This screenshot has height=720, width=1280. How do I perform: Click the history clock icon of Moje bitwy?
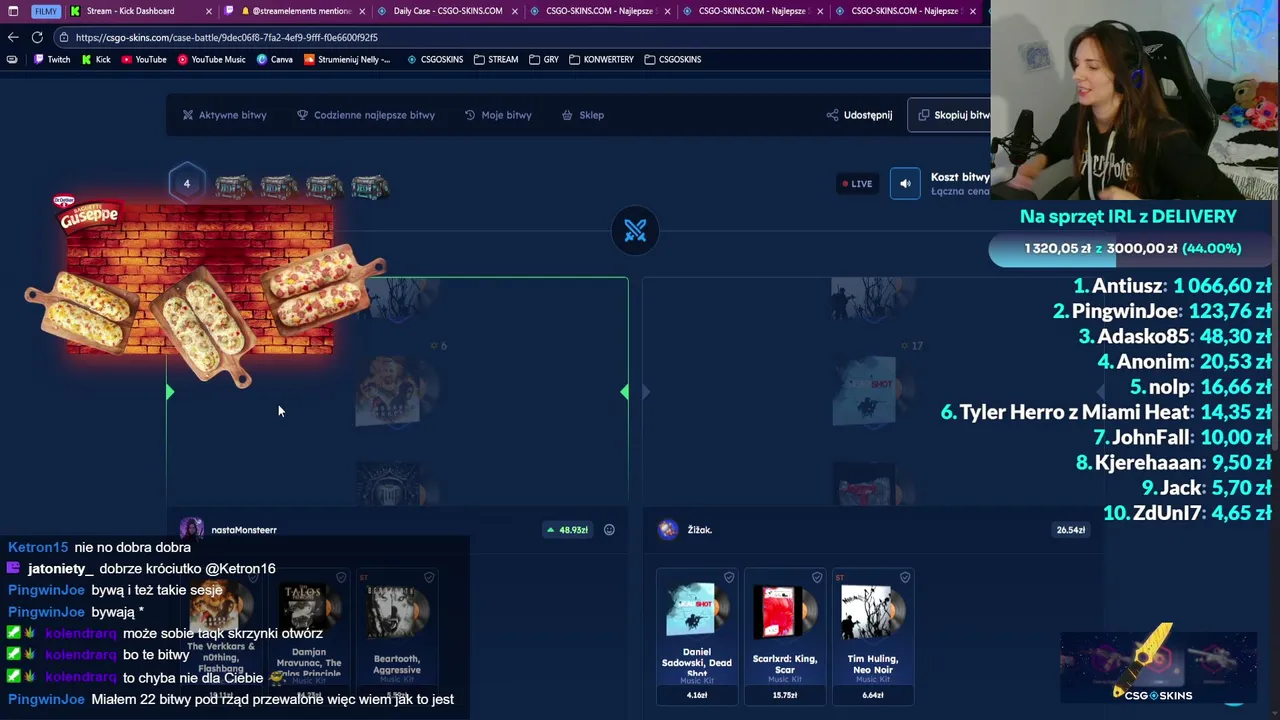tap(470, 115)
